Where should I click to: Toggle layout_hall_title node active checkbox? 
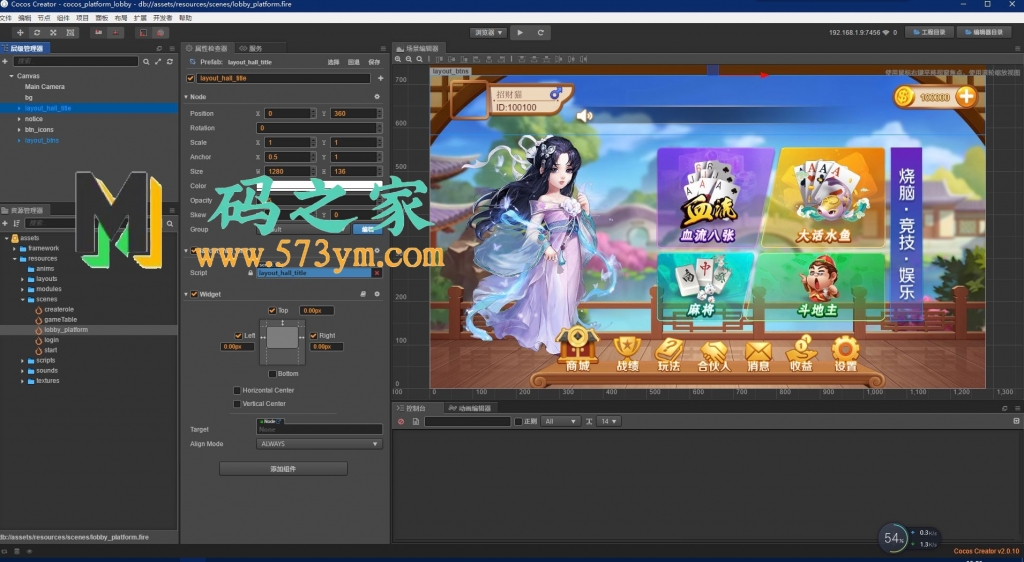190,78
